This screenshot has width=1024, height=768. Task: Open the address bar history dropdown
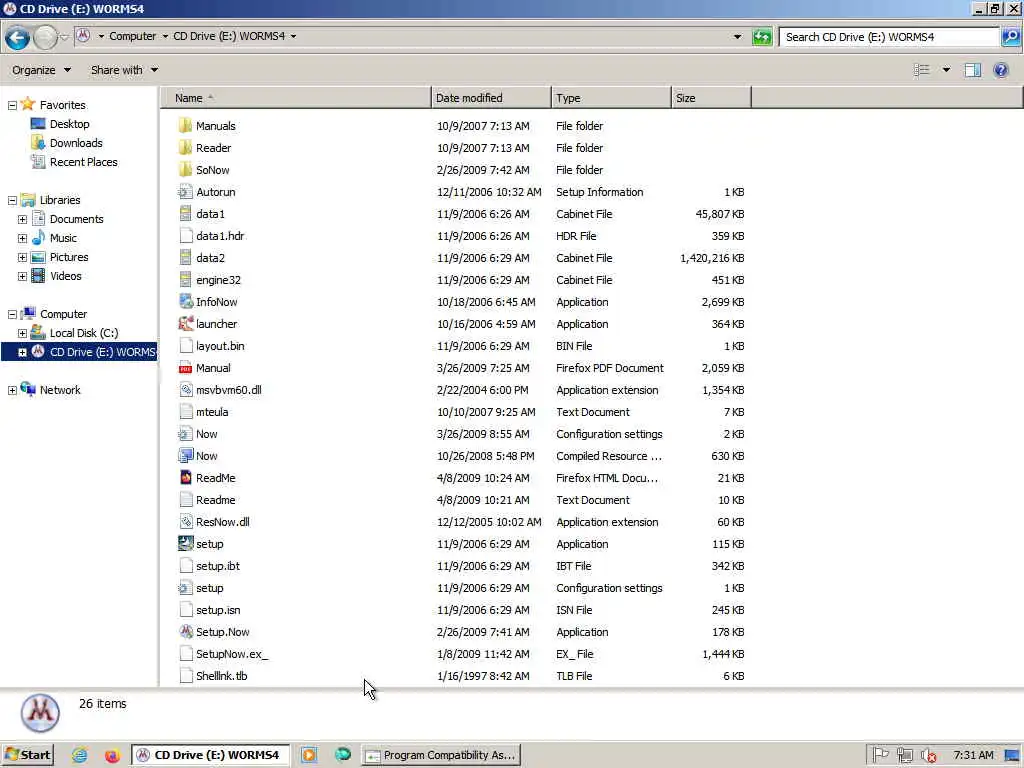737,37
